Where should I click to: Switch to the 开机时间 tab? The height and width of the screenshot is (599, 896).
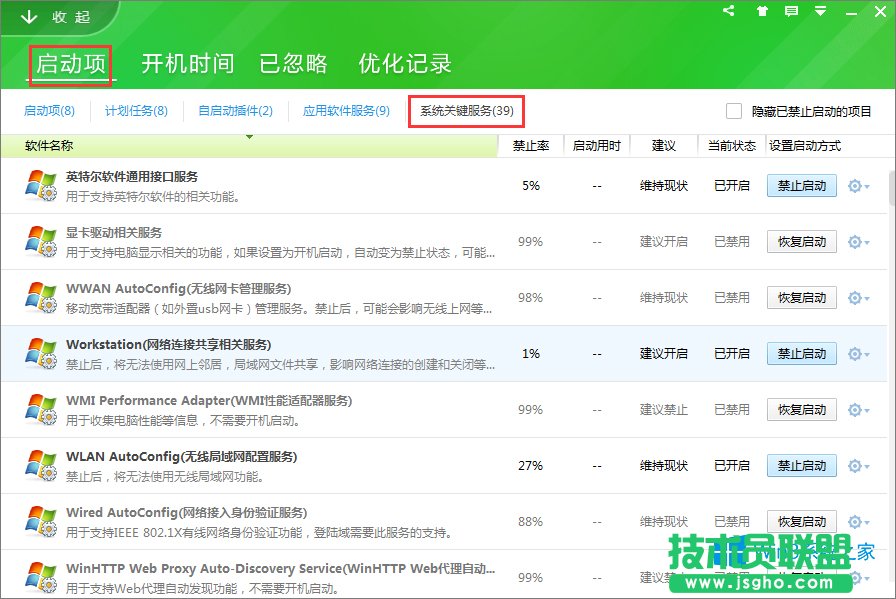click(187, 64)
